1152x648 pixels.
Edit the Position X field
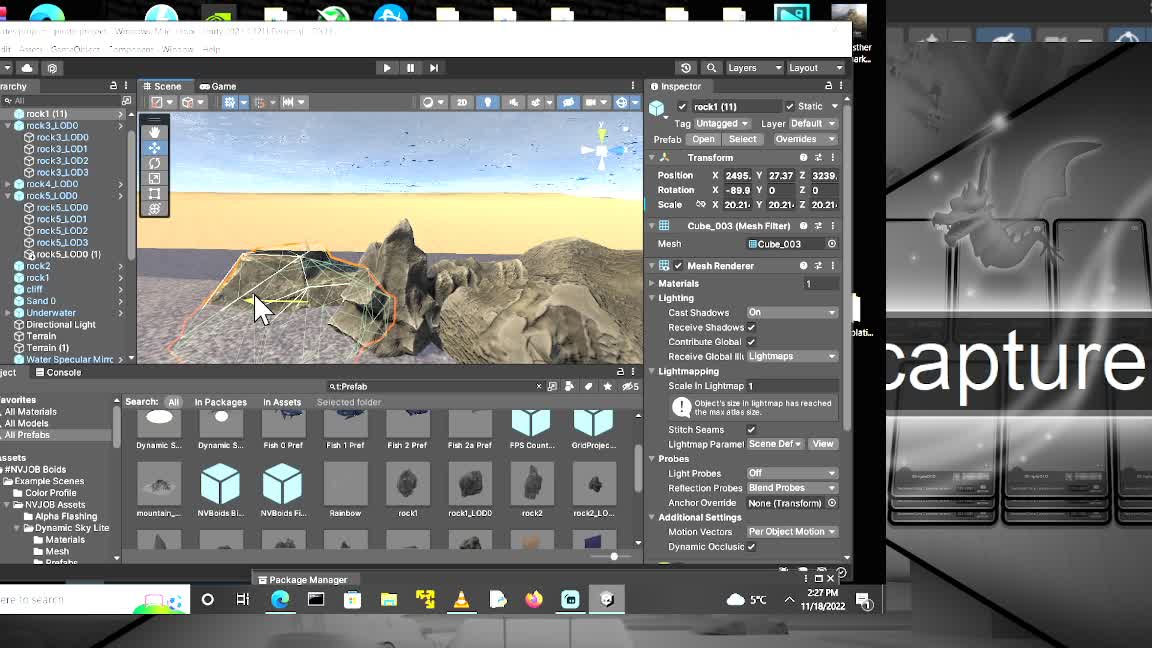coord(738,176)
